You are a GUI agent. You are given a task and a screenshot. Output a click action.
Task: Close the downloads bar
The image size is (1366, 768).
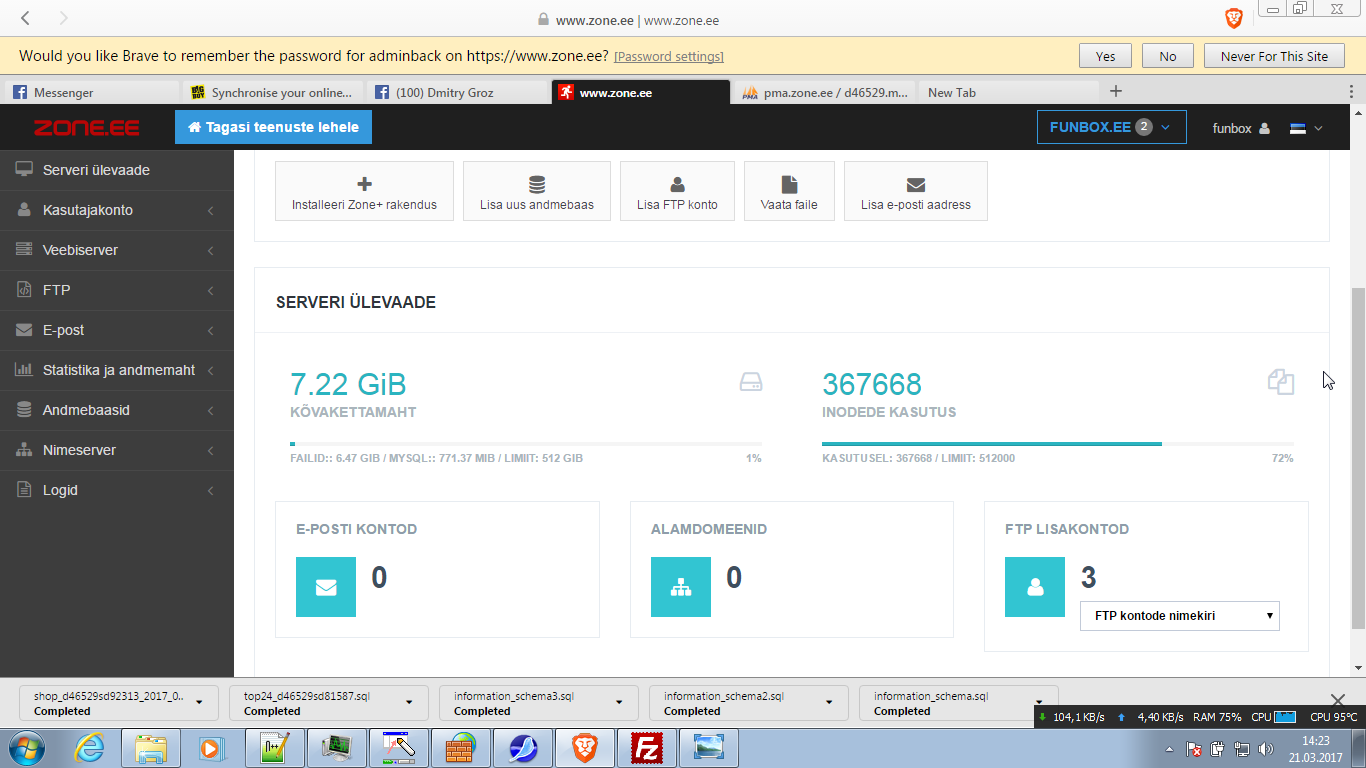pyautogui.click(x=1339, y=700)
